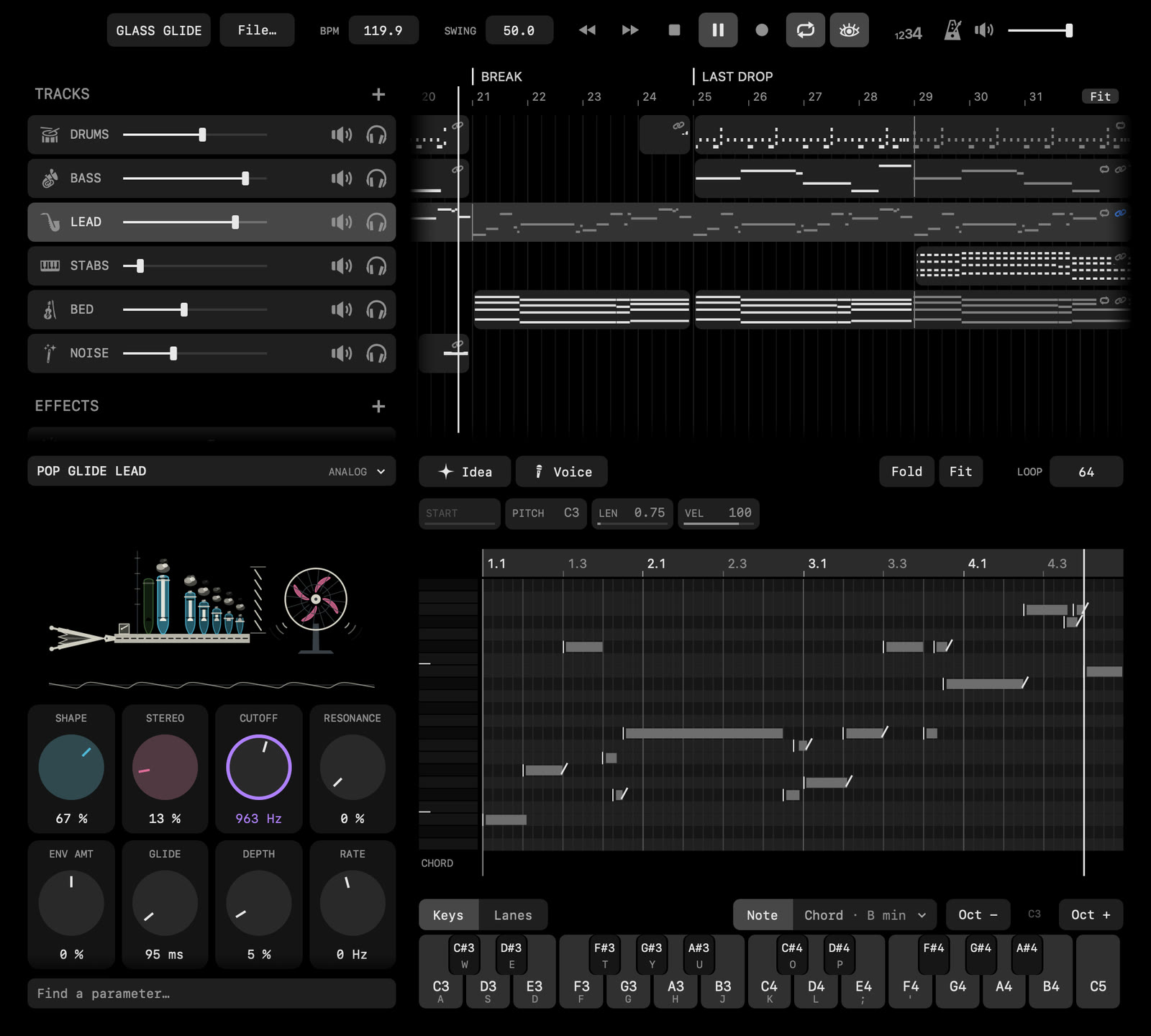Switch to the Lanes tab
Viewport: 1151px width, 1036px height.
[513, 915]
